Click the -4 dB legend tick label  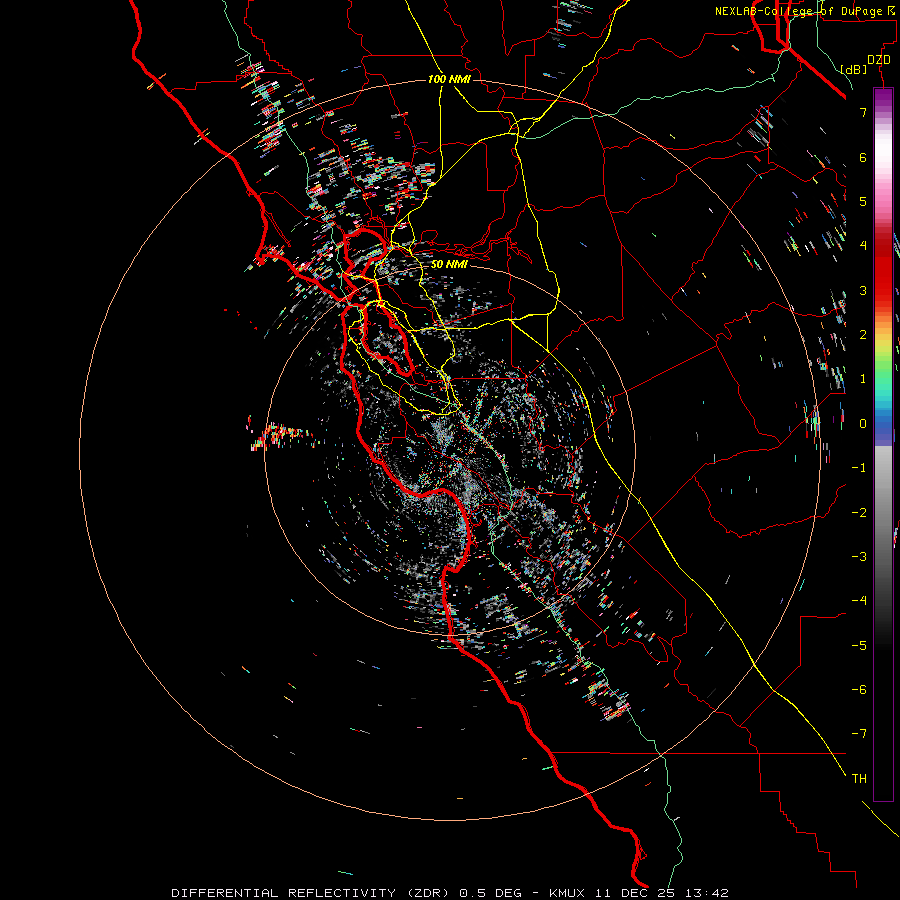(x=859, y=600)
